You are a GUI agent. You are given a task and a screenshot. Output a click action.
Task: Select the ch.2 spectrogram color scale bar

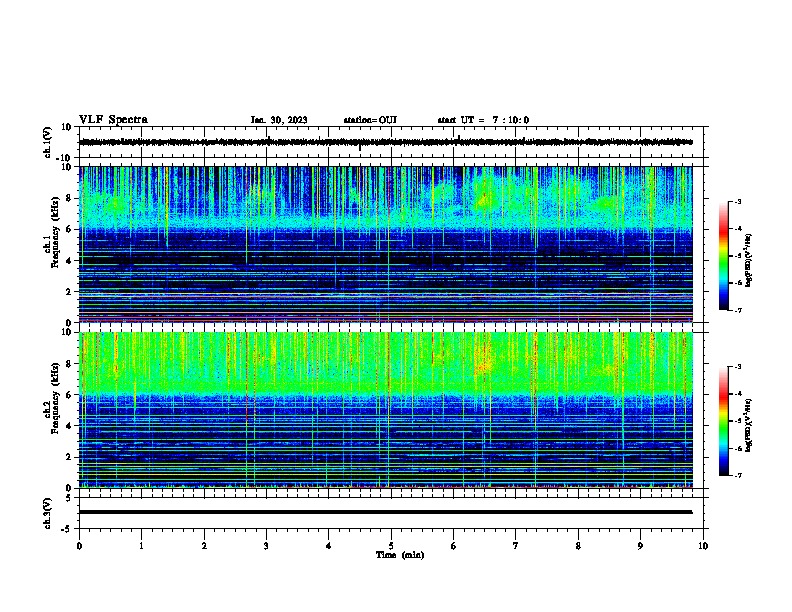(x=724, y=421)
